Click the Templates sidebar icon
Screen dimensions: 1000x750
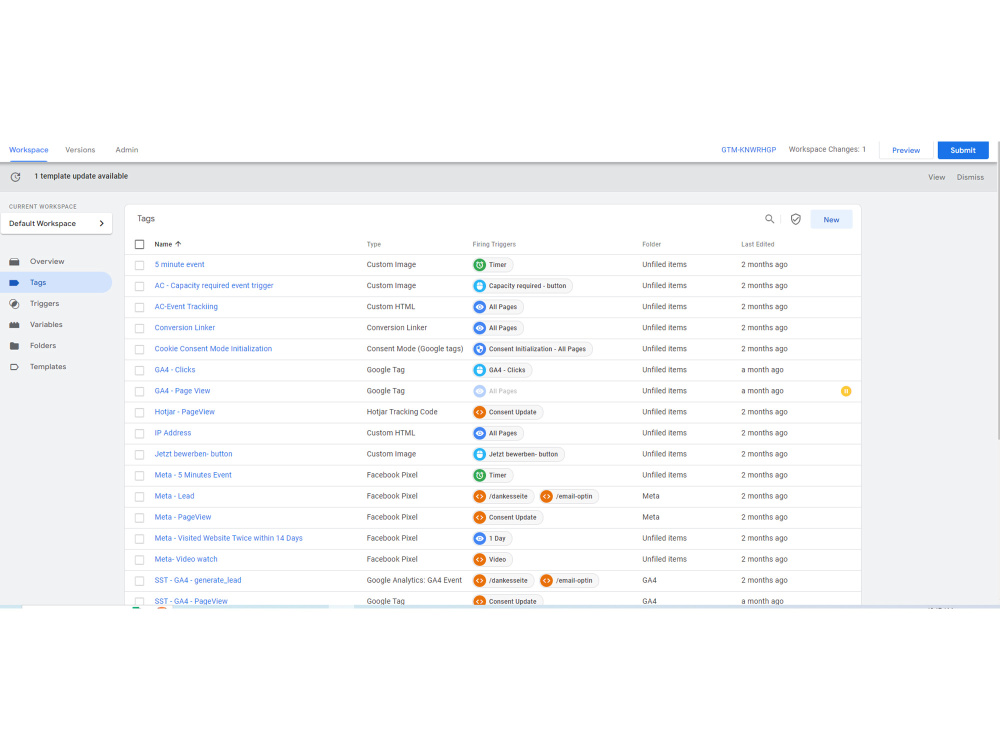tap(14, 367)
